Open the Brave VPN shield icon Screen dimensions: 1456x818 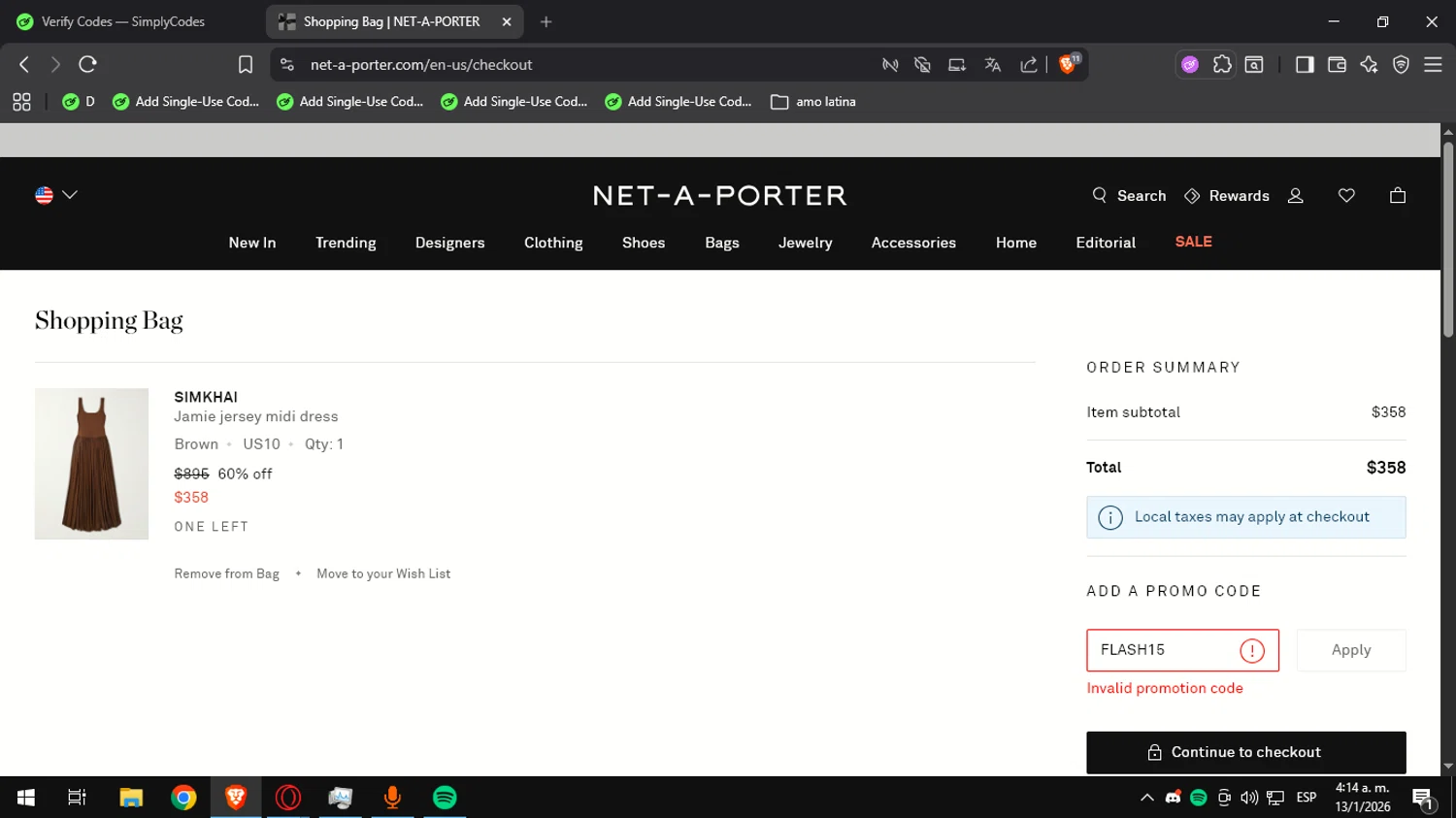(x=1401, y=64)
